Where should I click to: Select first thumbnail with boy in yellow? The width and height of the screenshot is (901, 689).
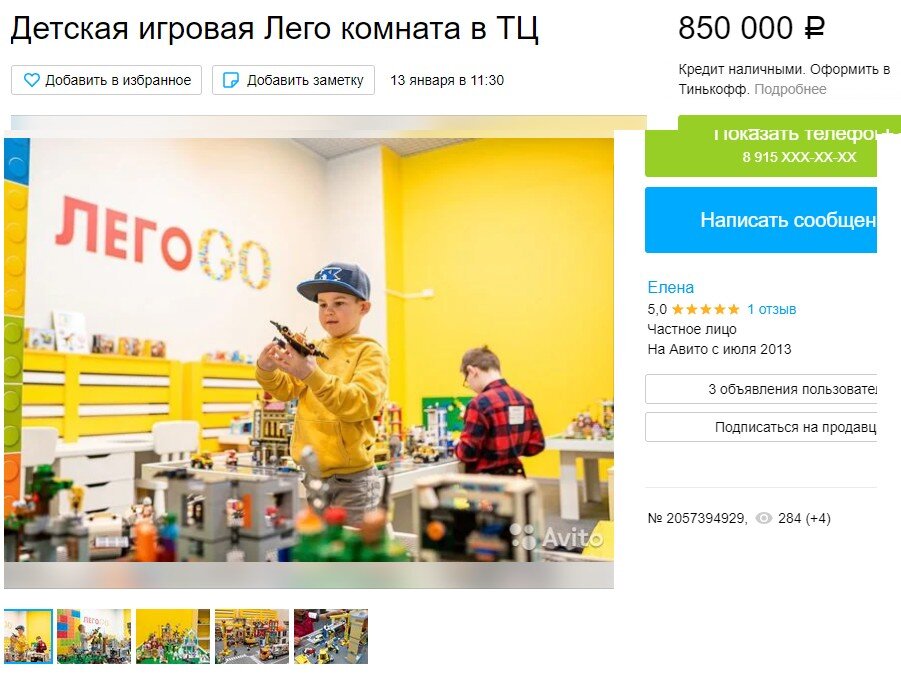tap(28, 636)
